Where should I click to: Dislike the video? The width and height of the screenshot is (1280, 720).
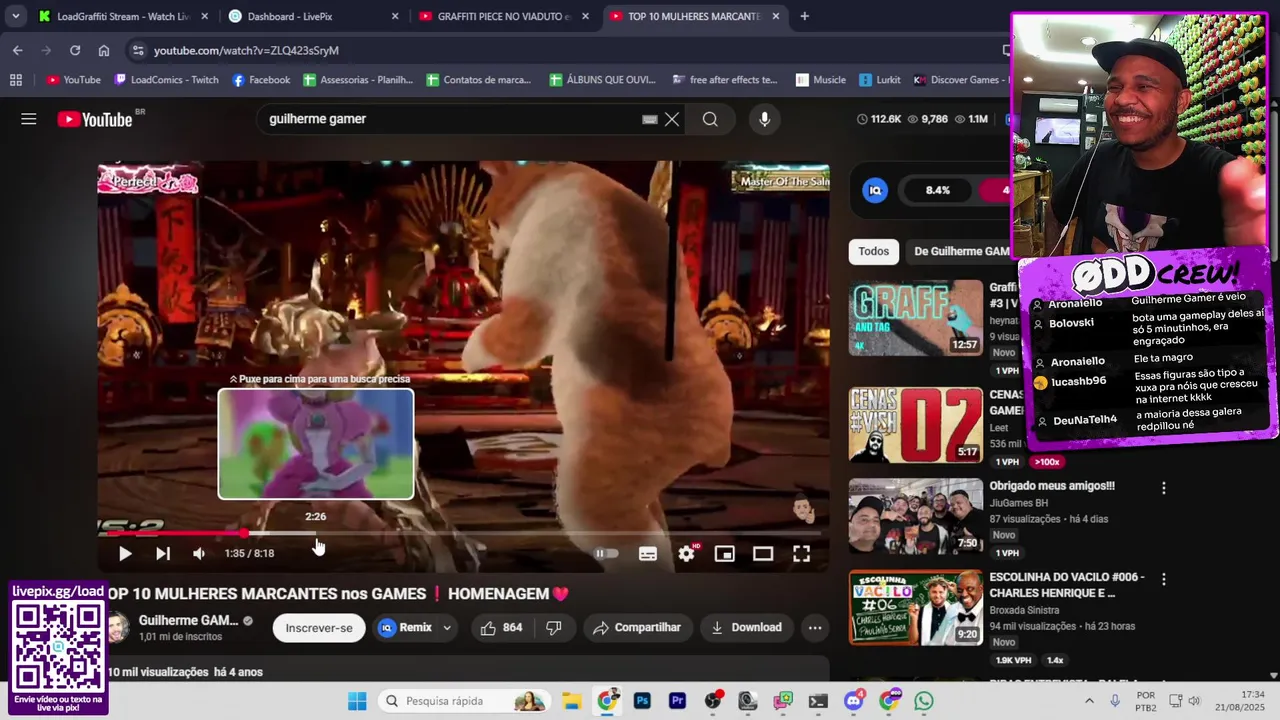554,628
